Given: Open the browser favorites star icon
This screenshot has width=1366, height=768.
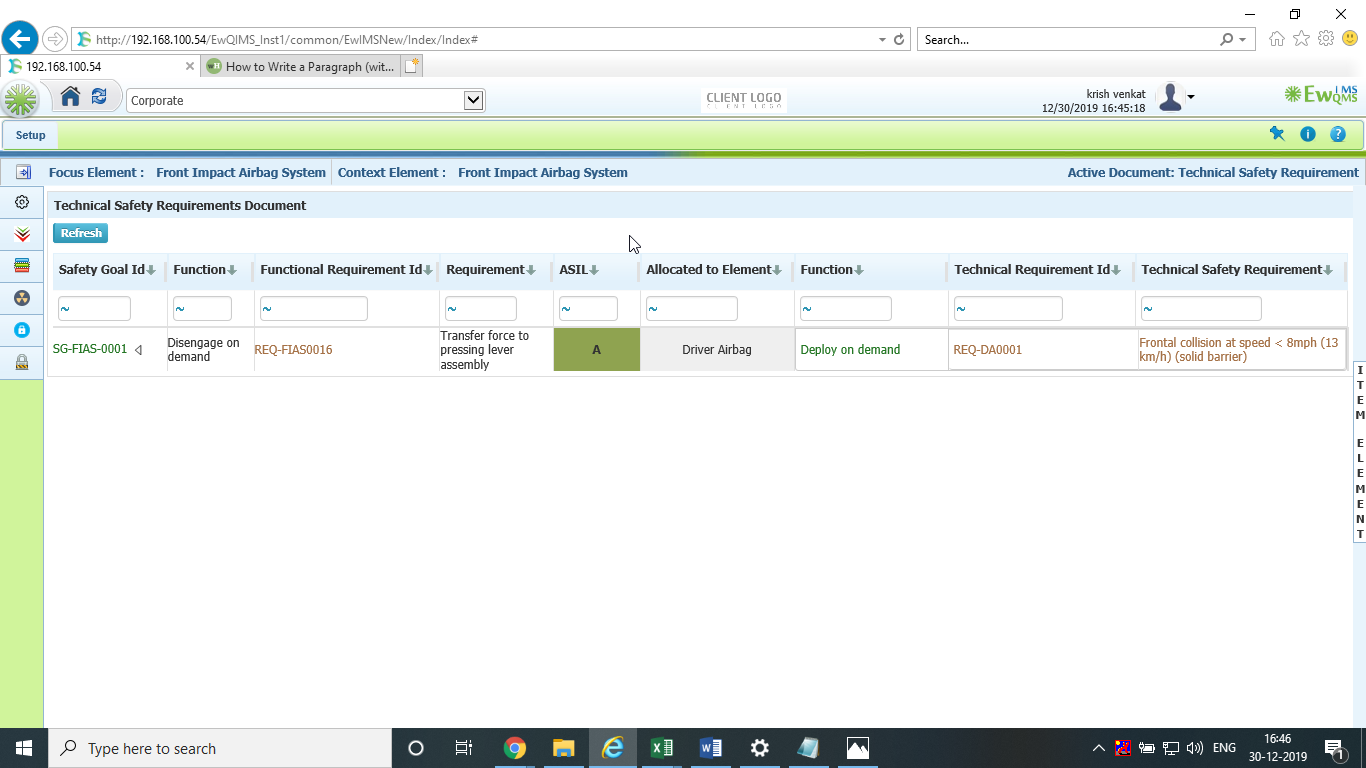Looking at the screenshot, I should click(1301, 39).
